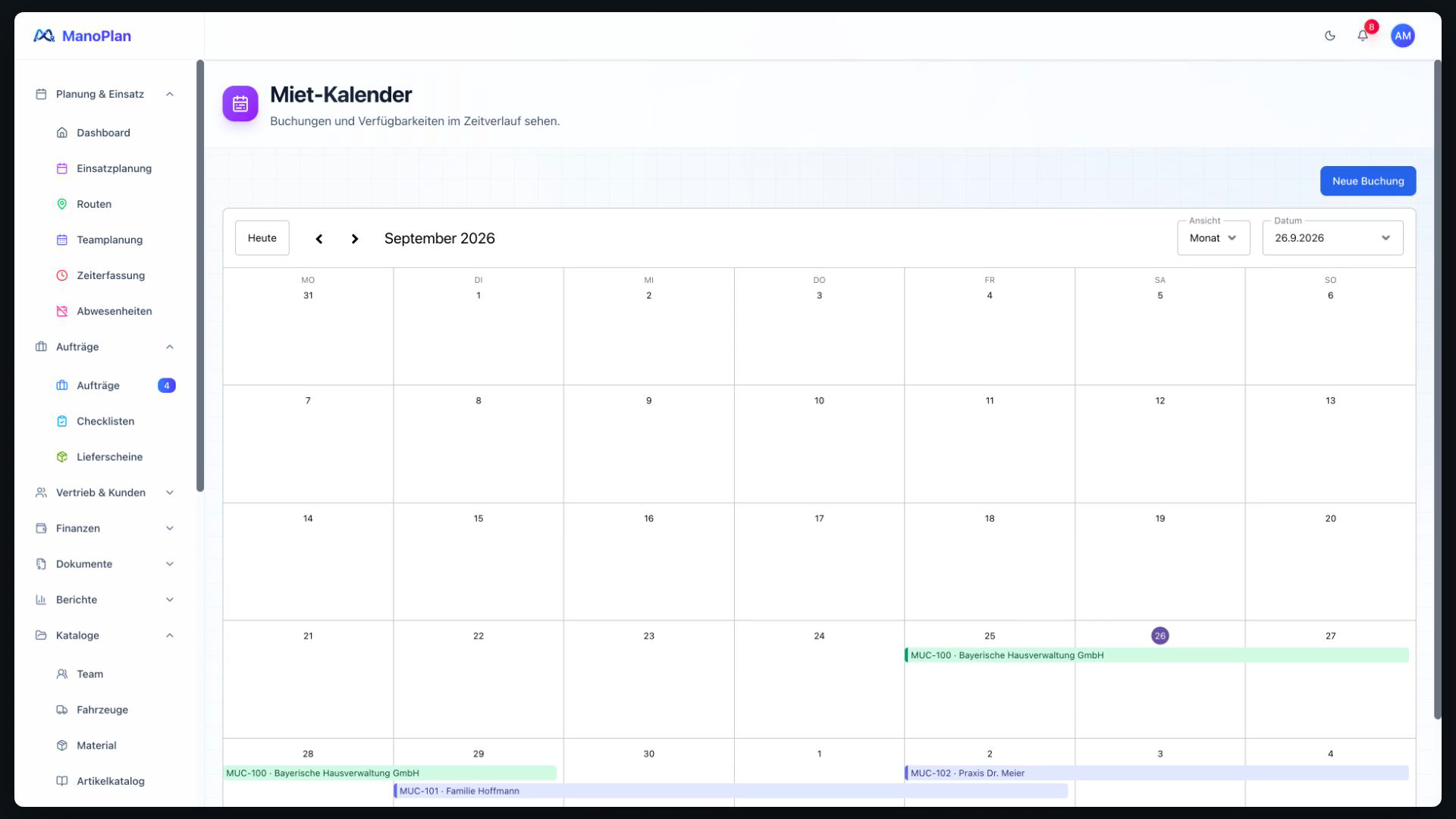Click the Dashboard home icon
This screenshot has height=819, width=1456.
point(62,133)
